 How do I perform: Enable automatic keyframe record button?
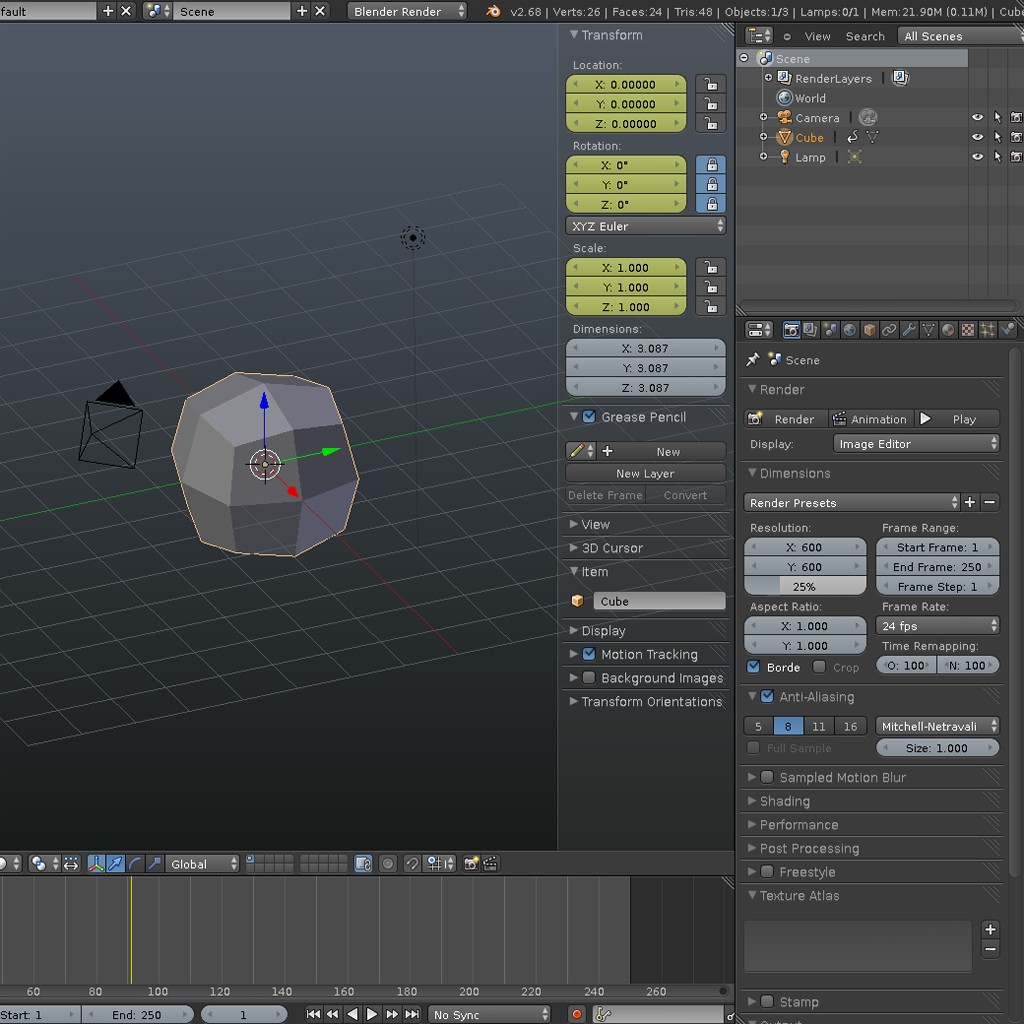click(x=576, y=1014)
